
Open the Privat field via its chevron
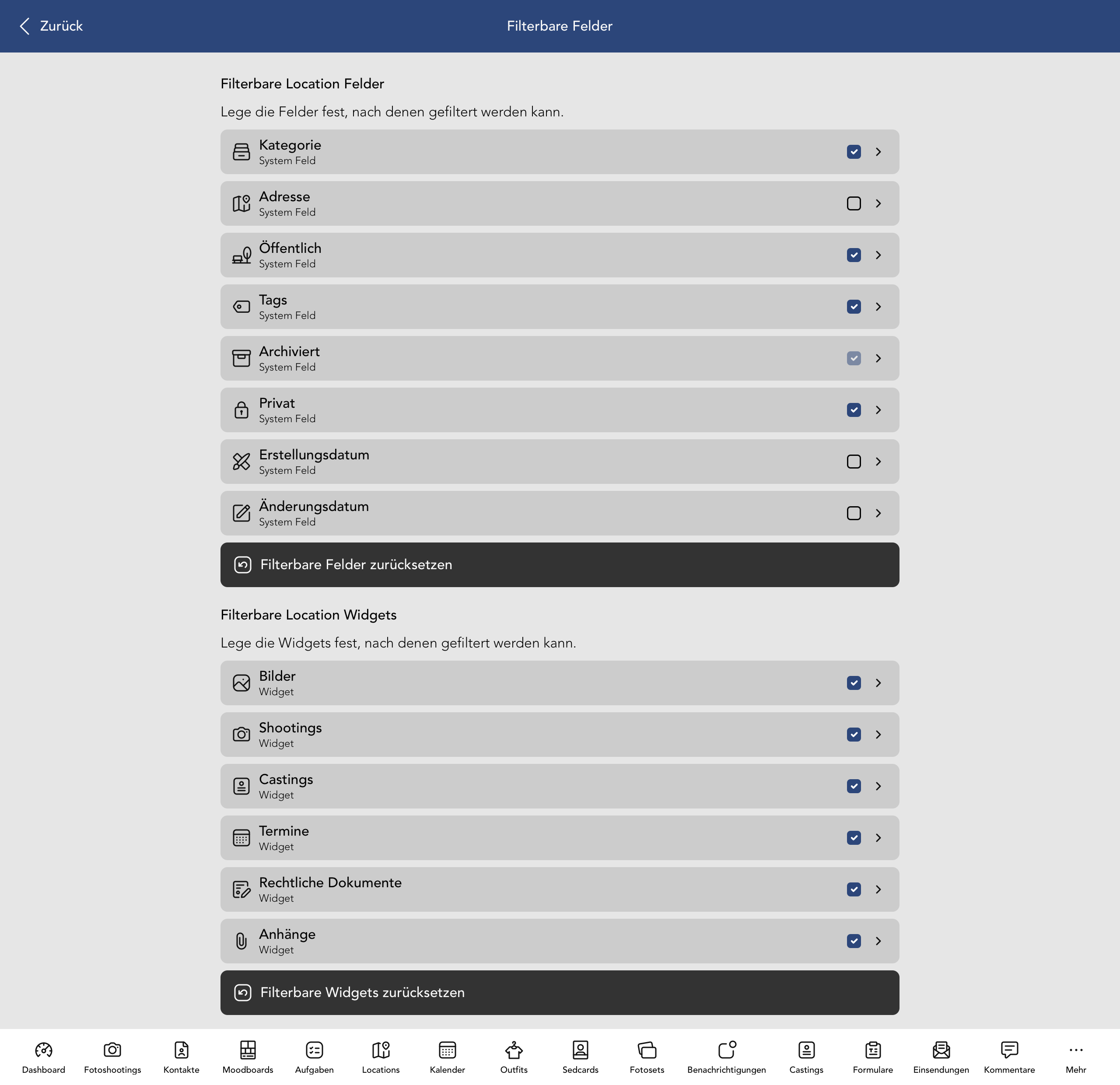pos(878,409)
